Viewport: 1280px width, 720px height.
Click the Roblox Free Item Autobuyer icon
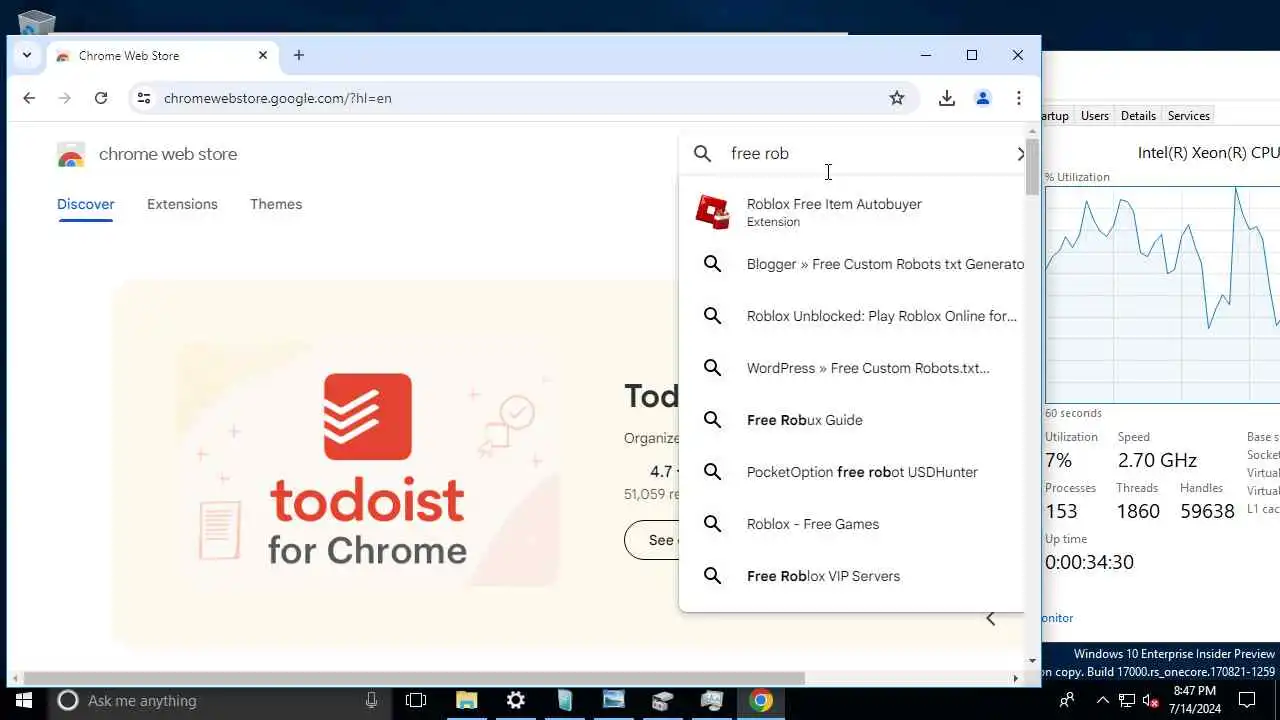pyautogui.click(x=713, y=212)
